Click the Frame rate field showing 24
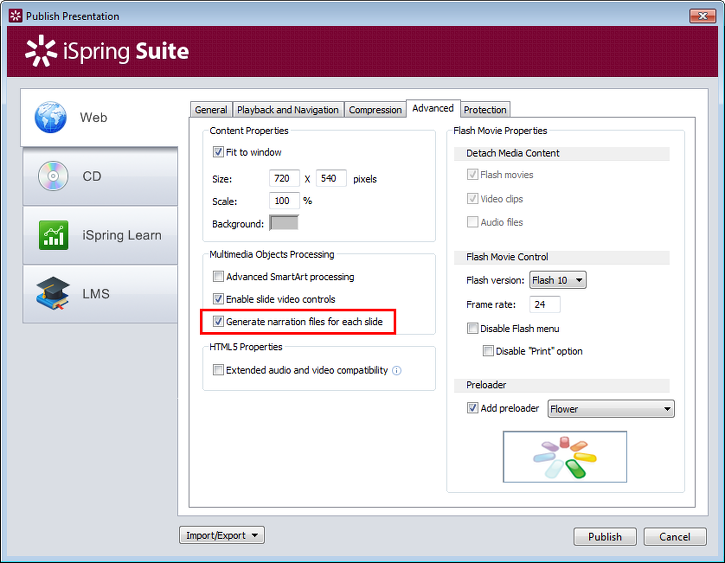This screenshot has height=563, width=725. 545,304
